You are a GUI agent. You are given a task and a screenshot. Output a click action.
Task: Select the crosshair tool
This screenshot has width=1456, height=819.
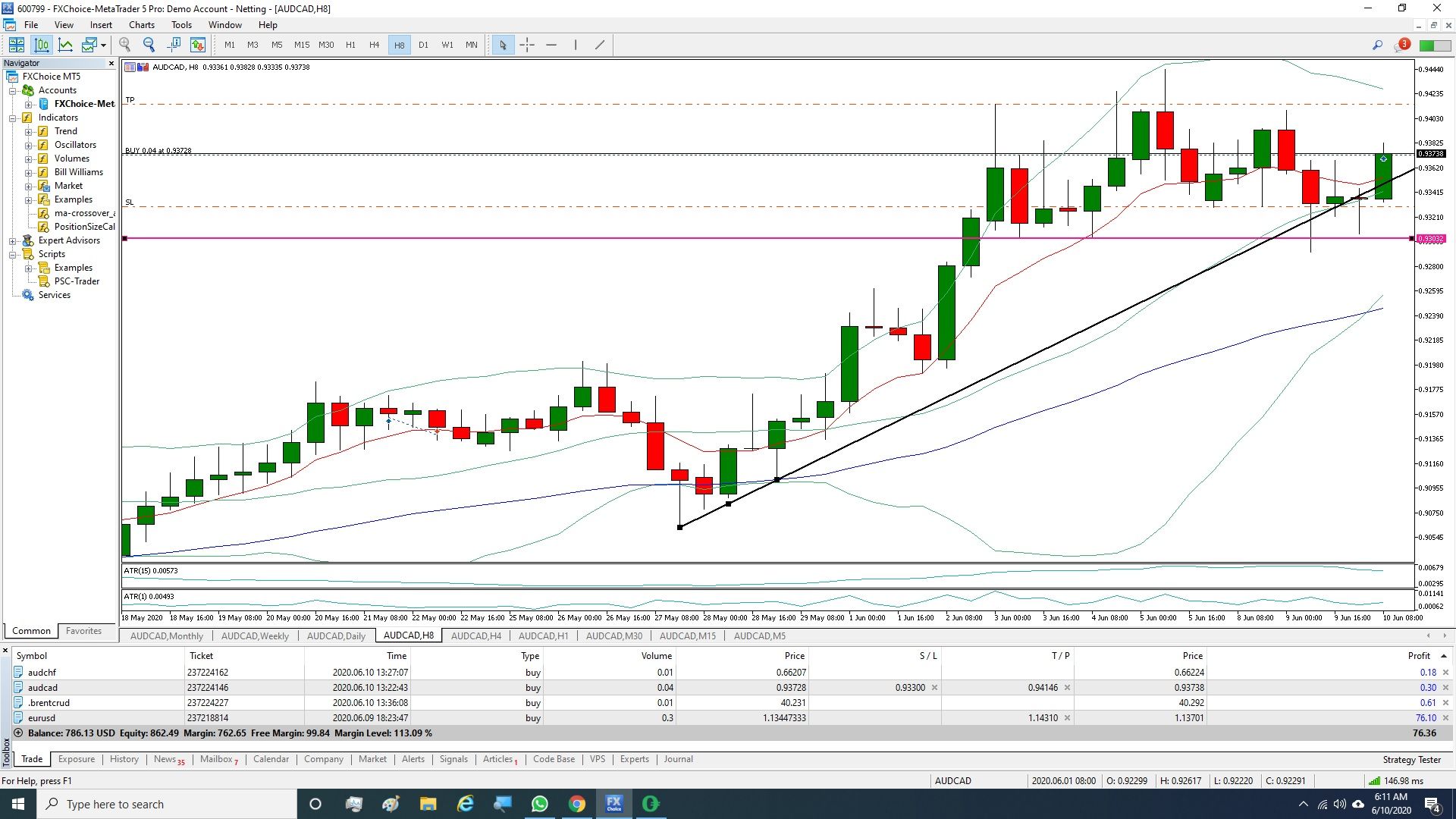[x=527, y=45]
